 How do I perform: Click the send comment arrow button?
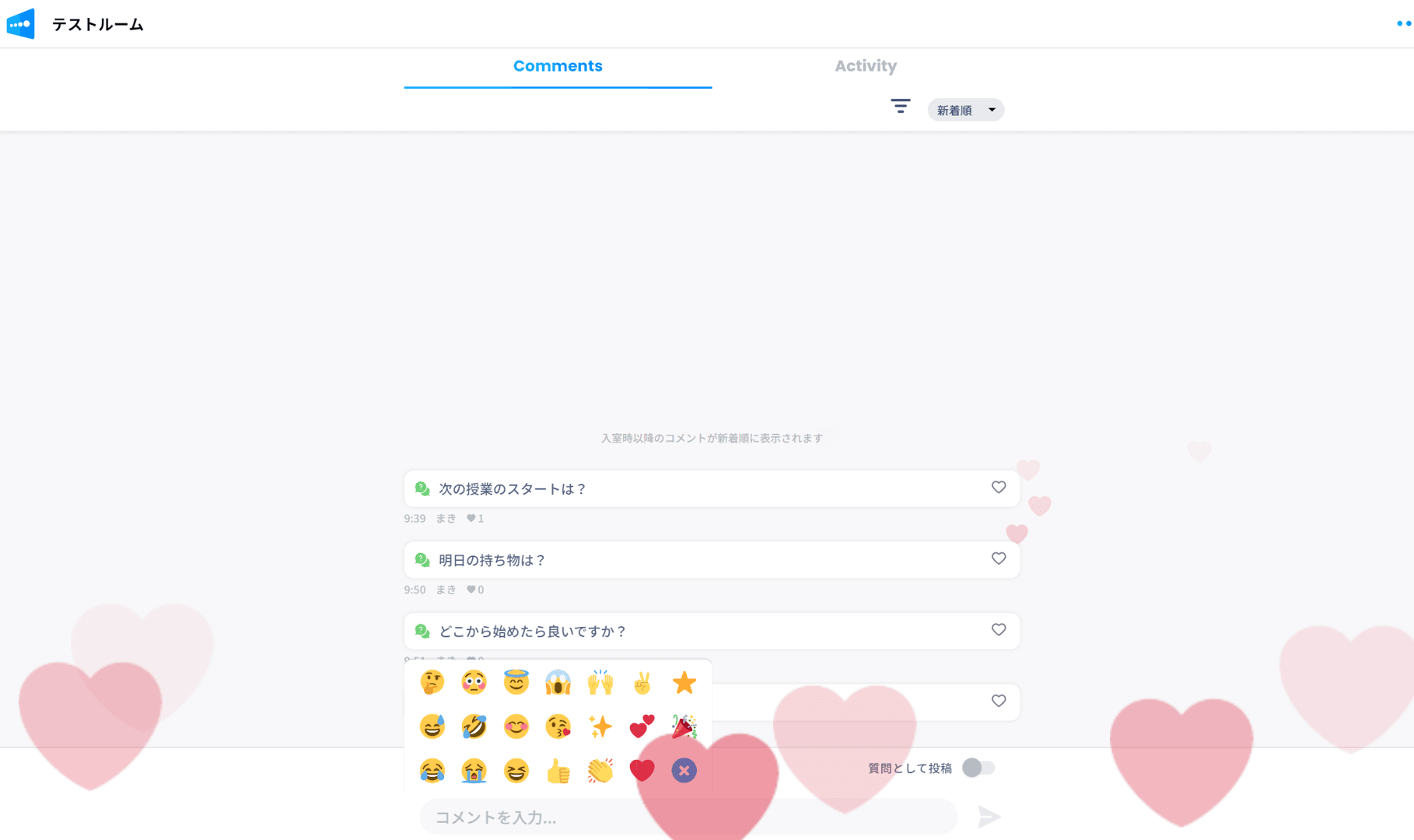pos(989,817)
